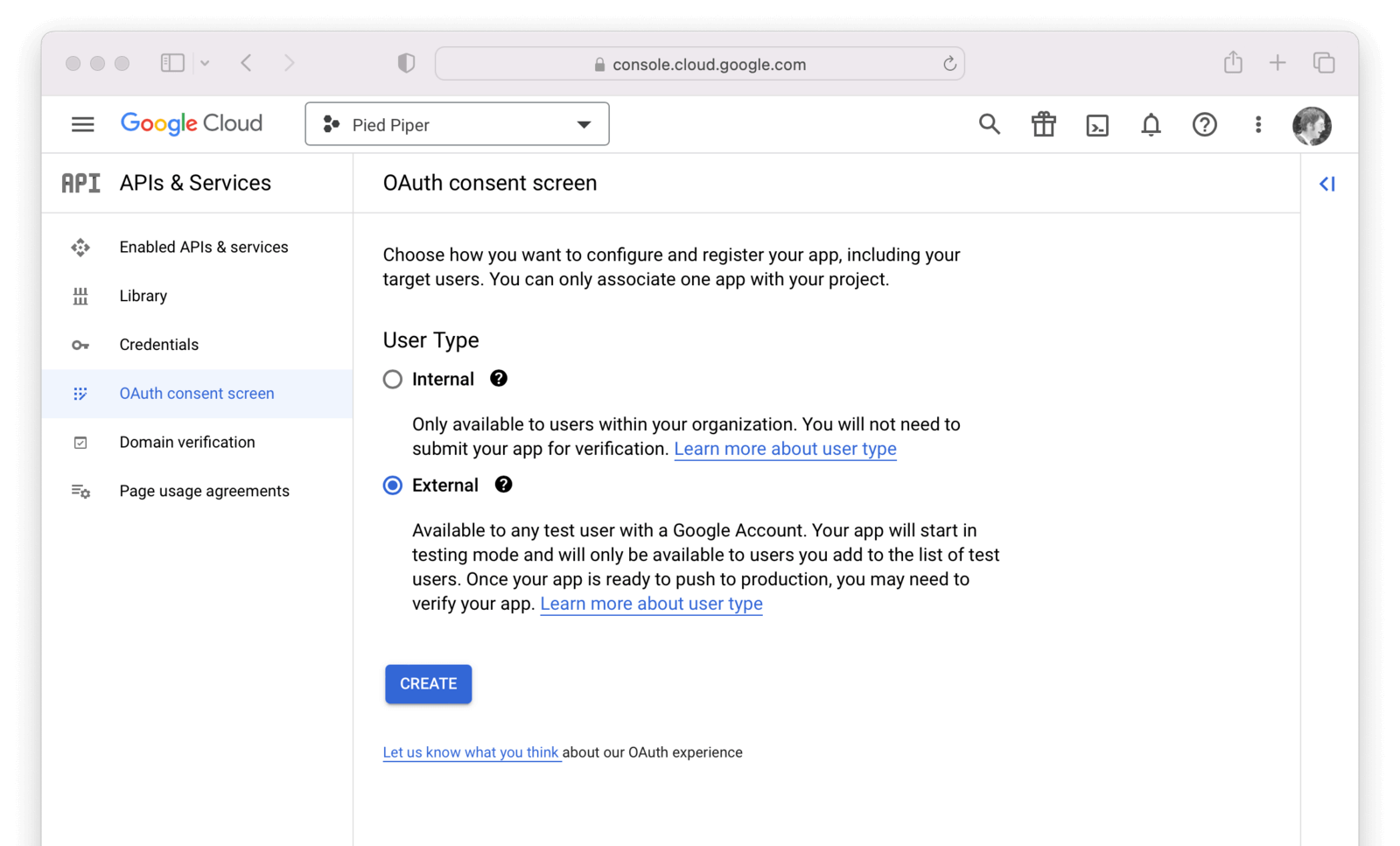Click the console.cloud.google.com address bar
Viewport: 1400px width, 846px height.
tap(700, 63)
